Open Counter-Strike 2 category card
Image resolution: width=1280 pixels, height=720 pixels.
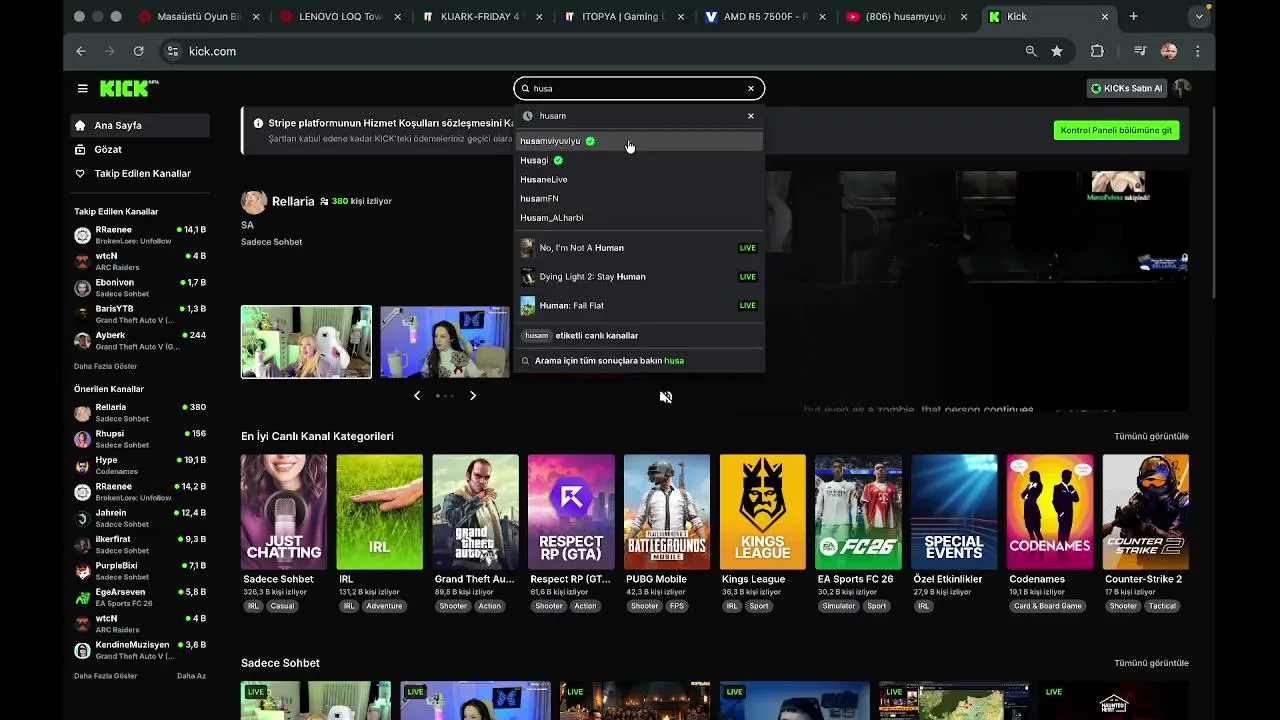pyautogui.click(x=1146, y=512)
